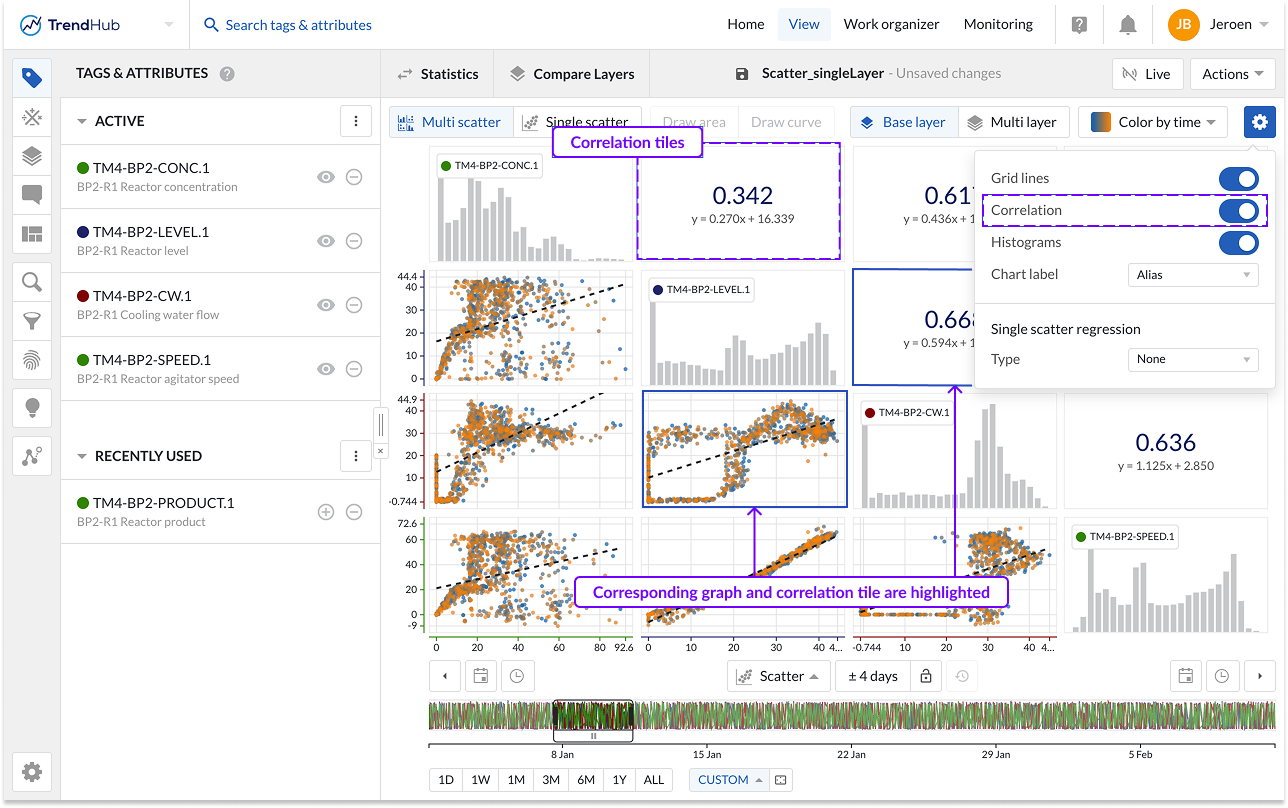The height and width of the screenshot is (808, 1288).
Task: Select the 1W time range button
Action: click(x=481, y=780)
